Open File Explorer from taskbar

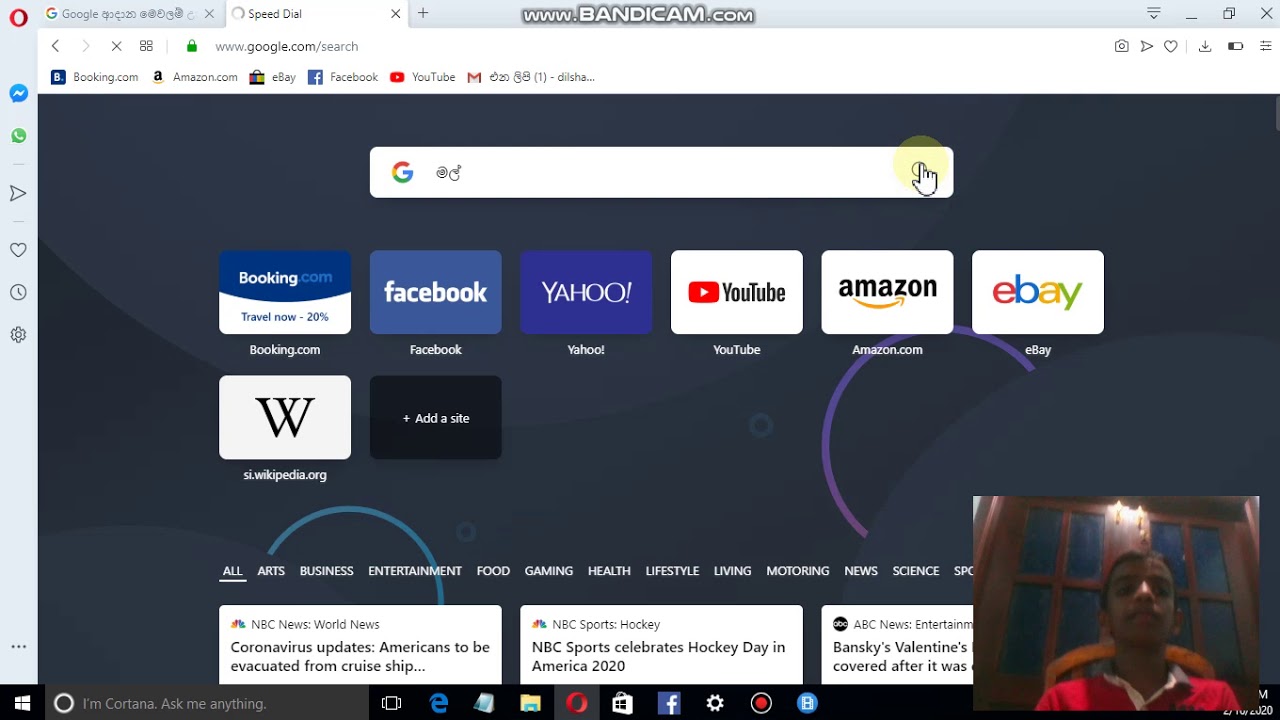530,703
